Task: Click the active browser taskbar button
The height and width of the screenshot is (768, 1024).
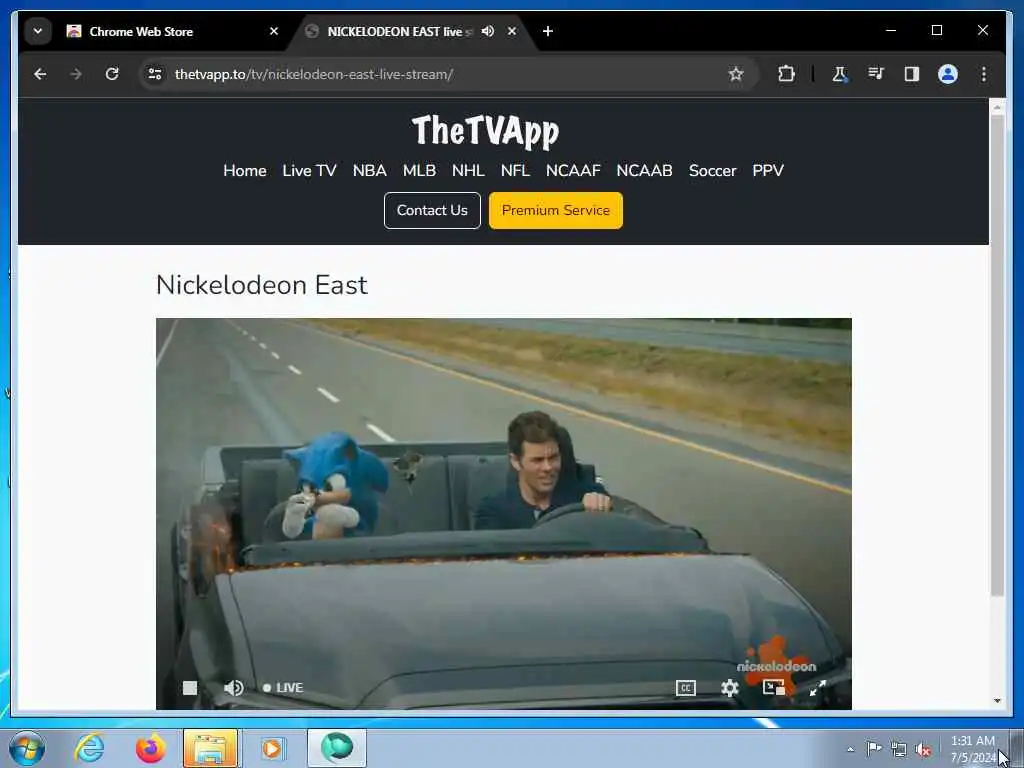Action: [337, 748]
